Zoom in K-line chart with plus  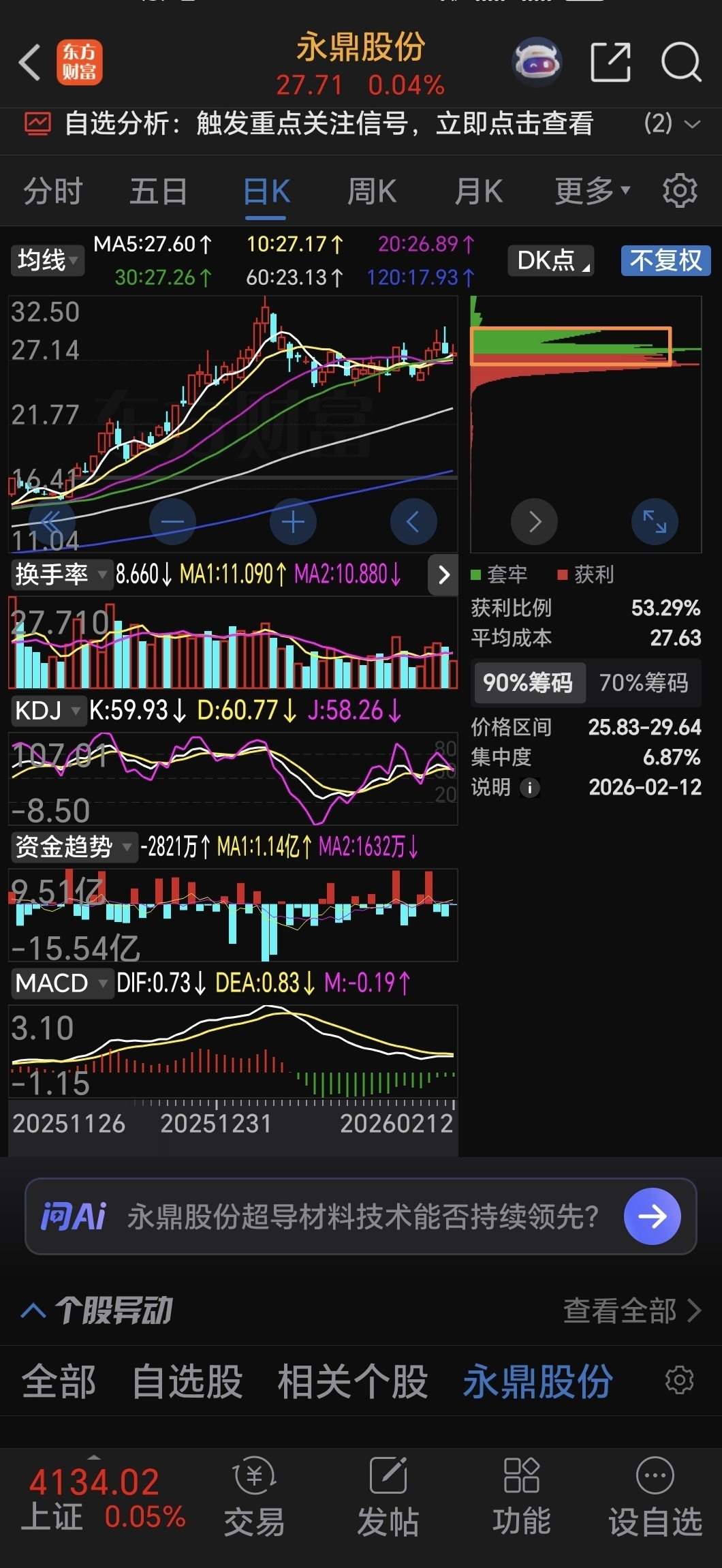tap(293, 522)
